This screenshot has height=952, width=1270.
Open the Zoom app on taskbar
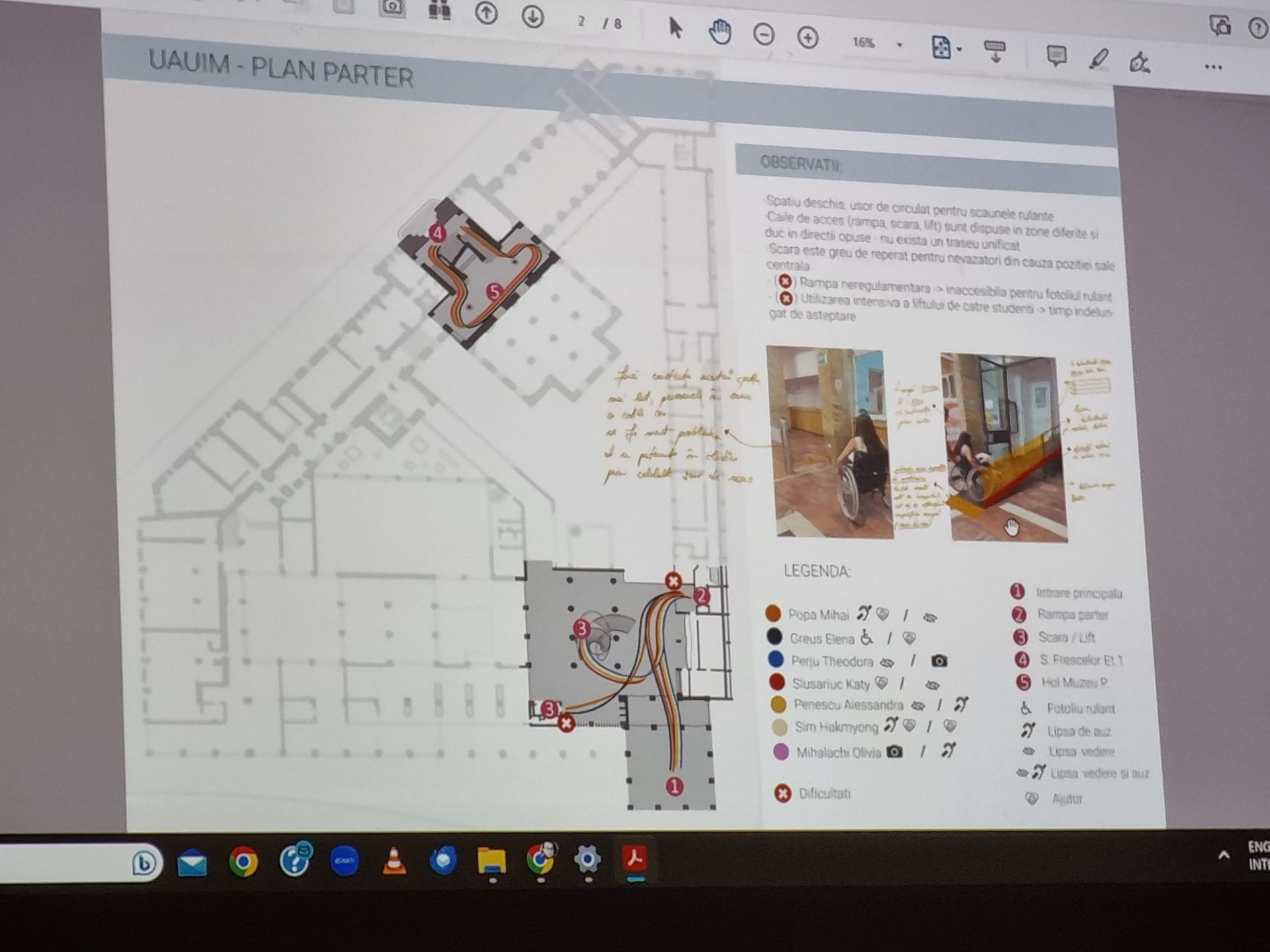click(x=345, y=861)
